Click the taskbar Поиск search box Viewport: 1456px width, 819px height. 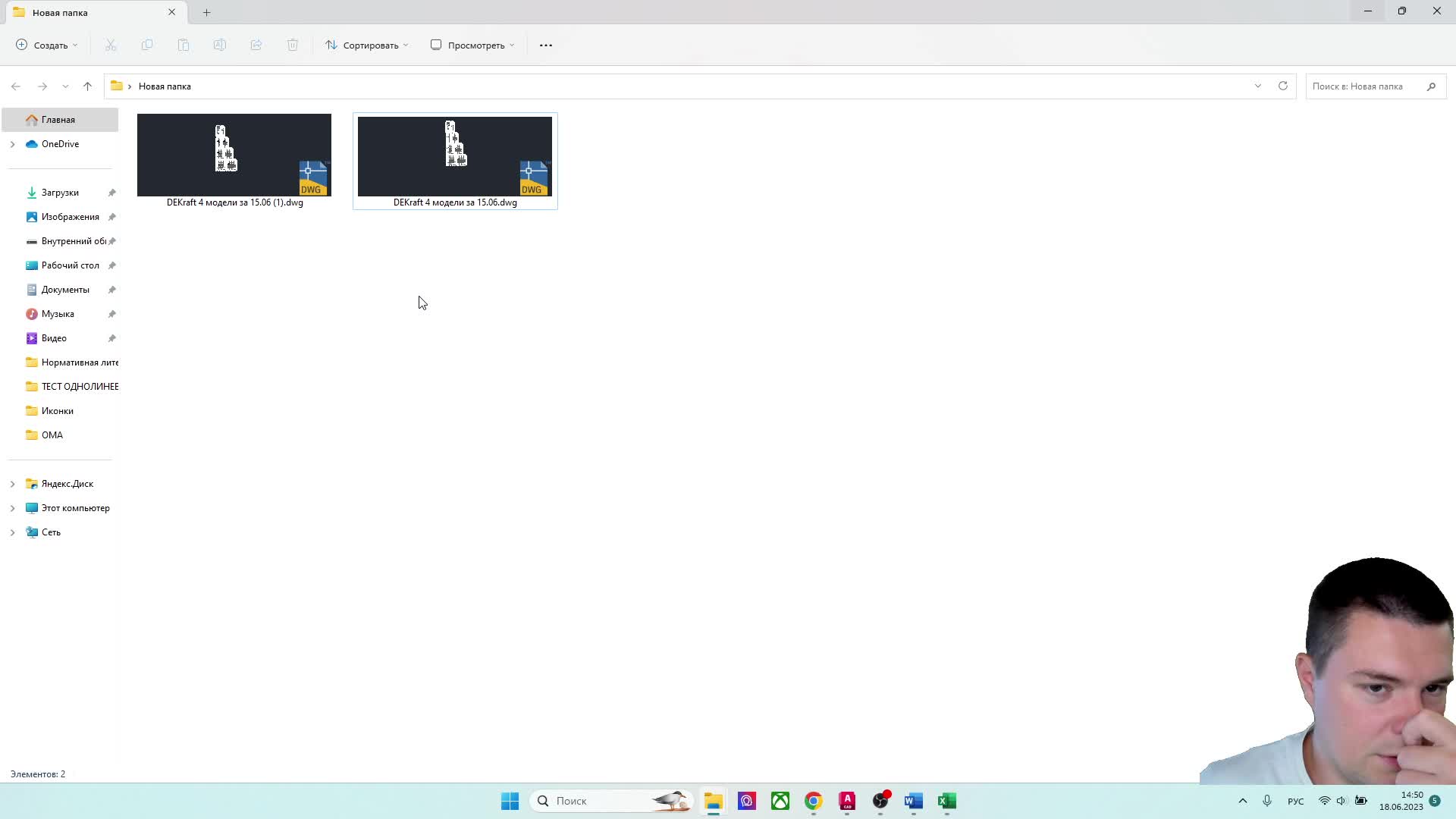click(611, 801)
